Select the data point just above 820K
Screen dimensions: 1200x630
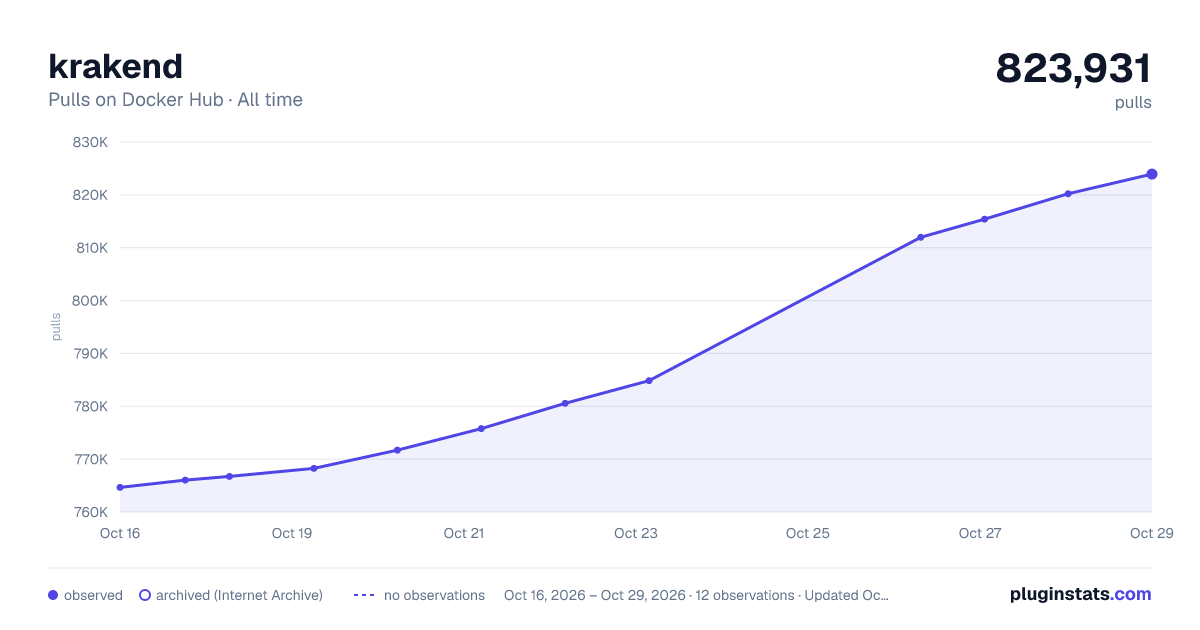[x=1068, y=193]
